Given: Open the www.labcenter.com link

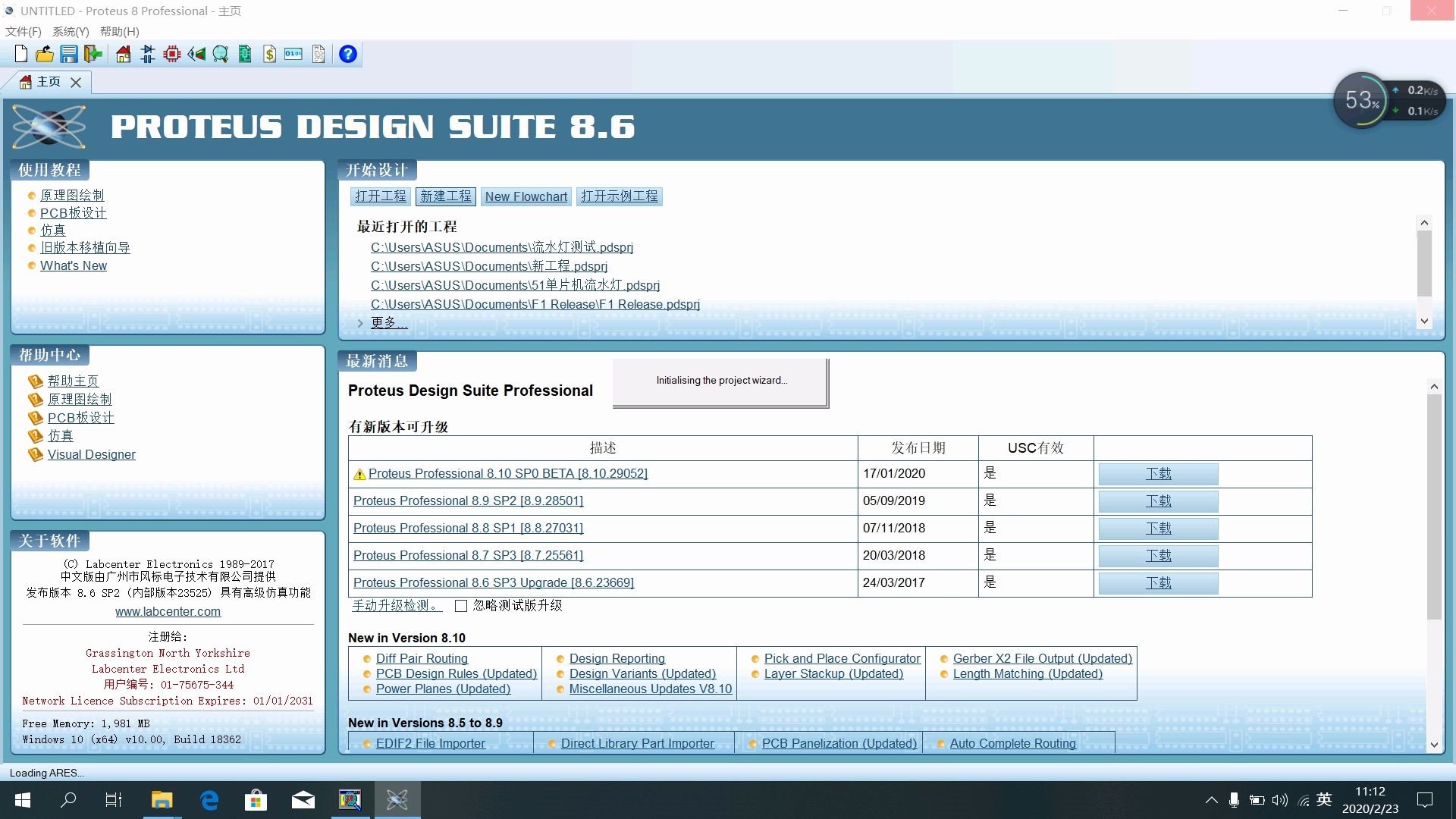Looking at the screenshot, I should 168,611.
